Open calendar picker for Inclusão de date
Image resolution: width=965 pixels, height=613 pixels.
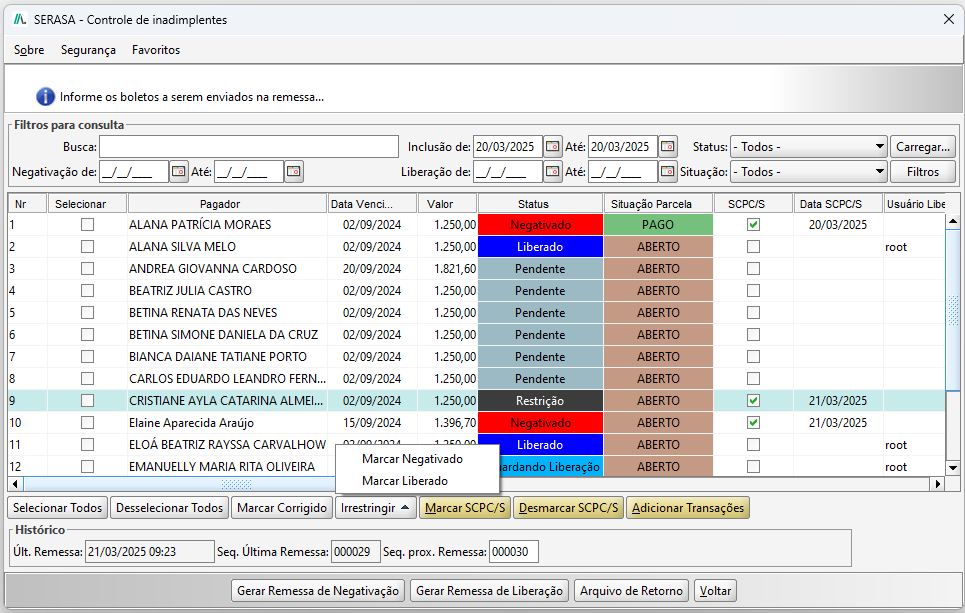(552, 146)
